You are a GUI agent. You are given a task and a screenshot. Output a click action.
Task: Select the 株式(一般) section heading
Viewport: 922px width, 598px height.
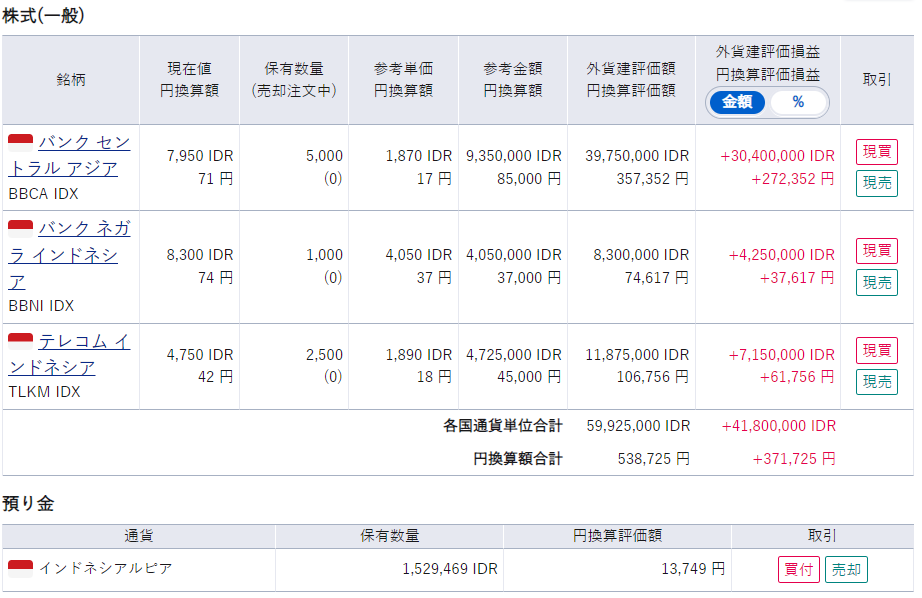(44, 15)
